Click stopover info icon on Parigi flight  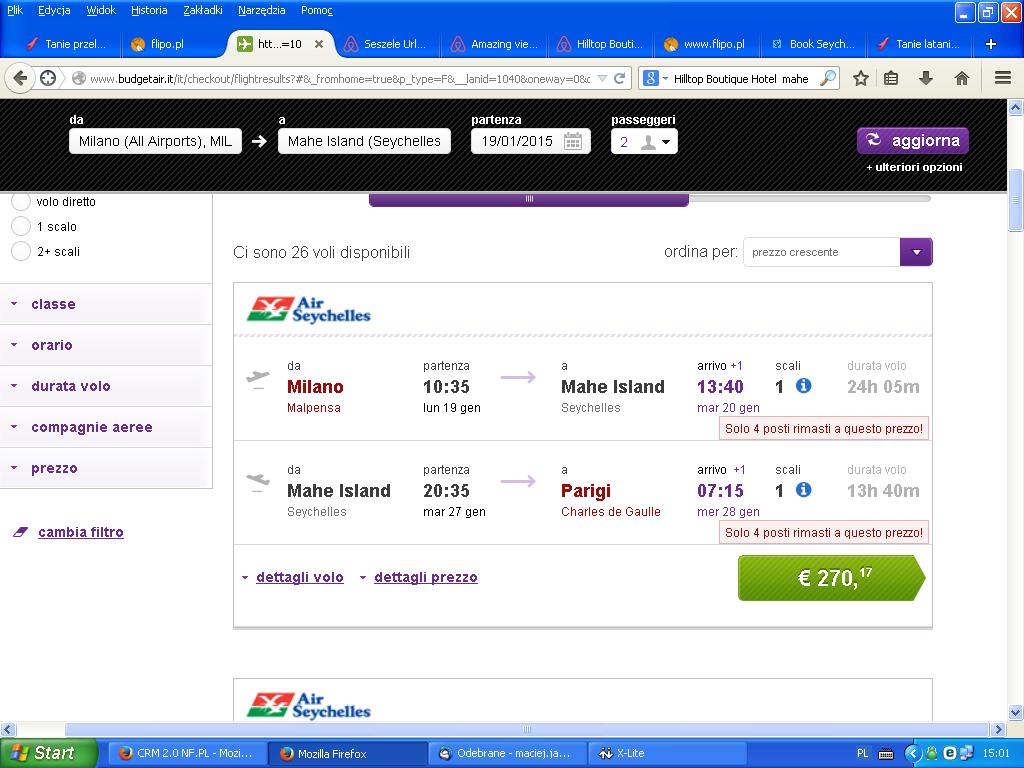(x=803, y=490)
